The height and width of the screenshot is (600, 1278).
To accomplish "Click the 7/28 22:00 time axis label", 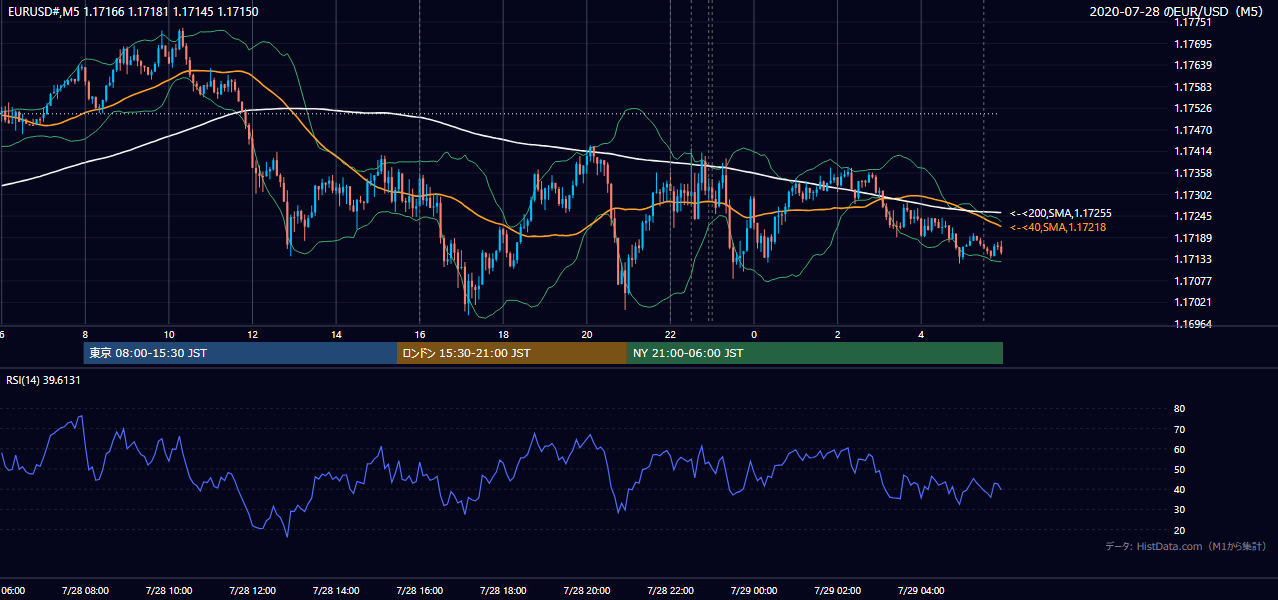I will click(x=670, y=591).
